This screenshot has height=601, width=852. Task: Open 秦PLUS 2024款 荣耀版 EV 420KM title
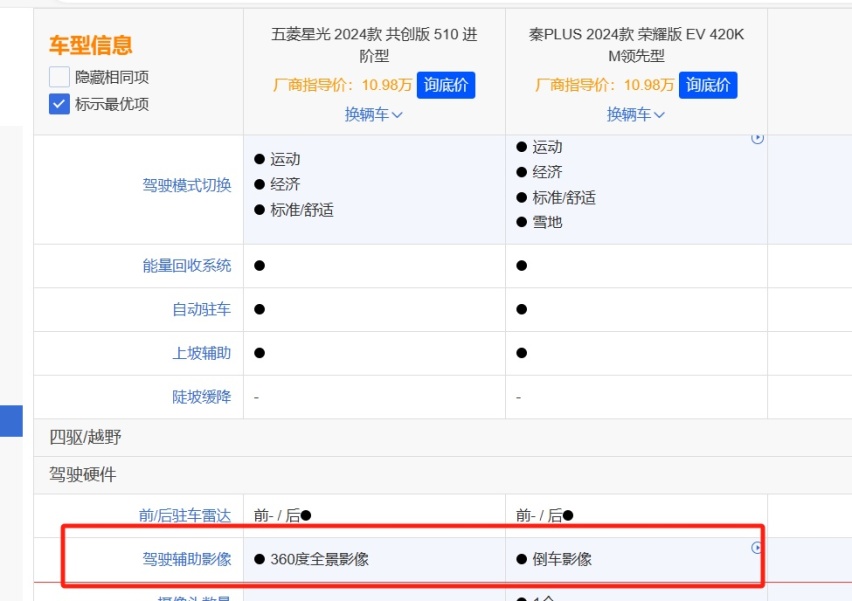(x=636, y=45)
